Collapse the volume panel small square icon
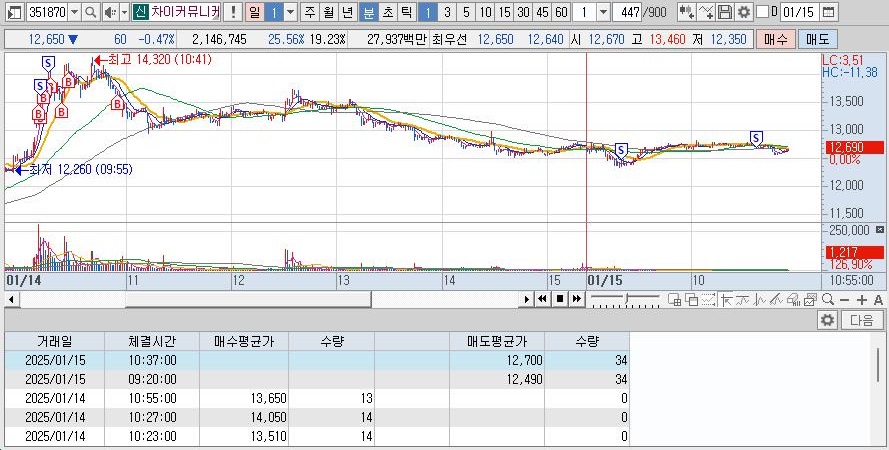Image resolution: width=889 pixels, height=450 pixels. [879, 230]
